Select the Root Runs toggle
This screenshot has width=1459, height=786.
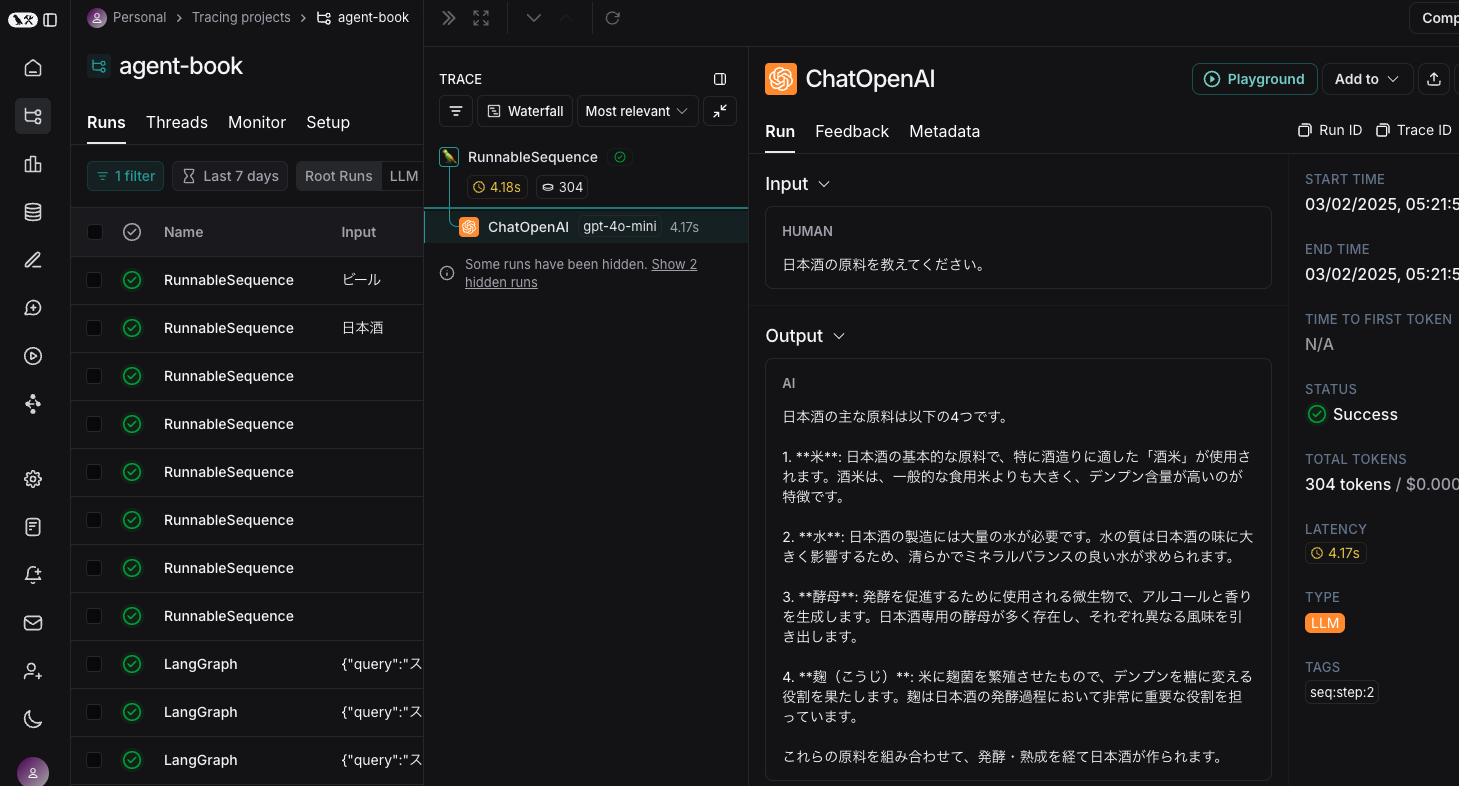(x=339, y=176)
